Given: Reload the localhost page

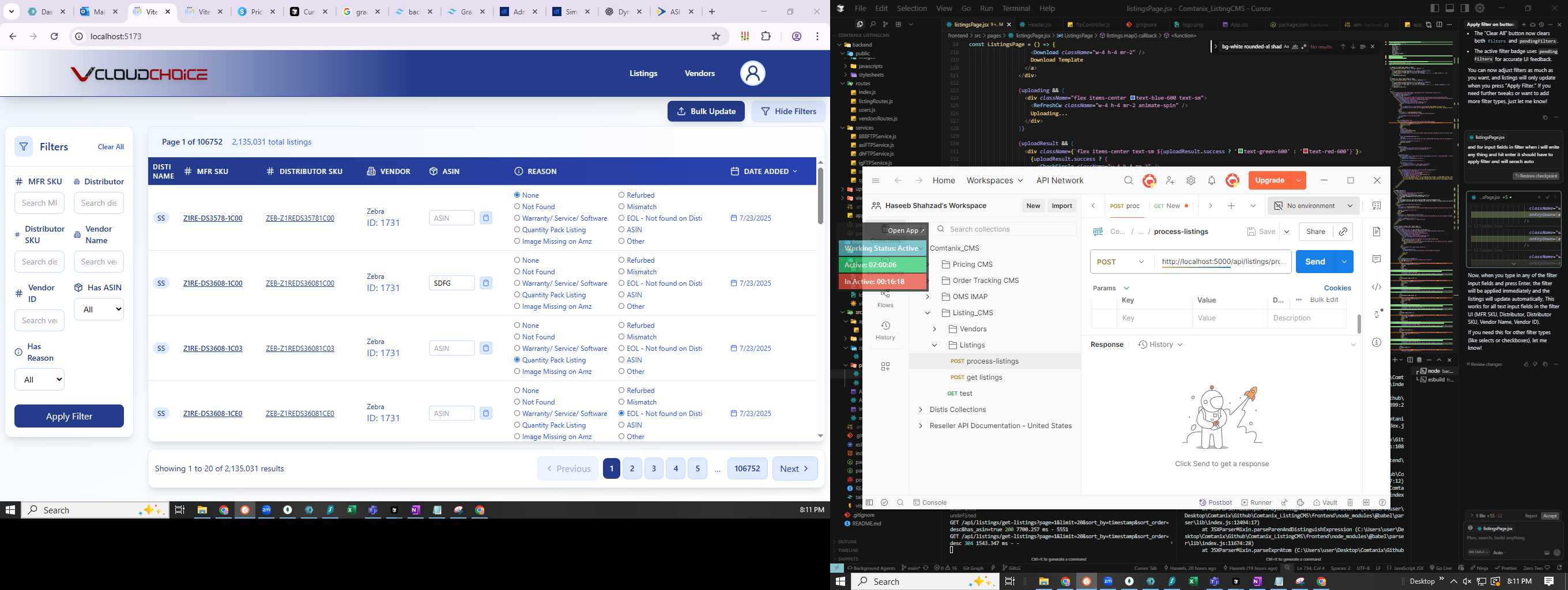Looking at the screenshot, I should coord(54,36).
